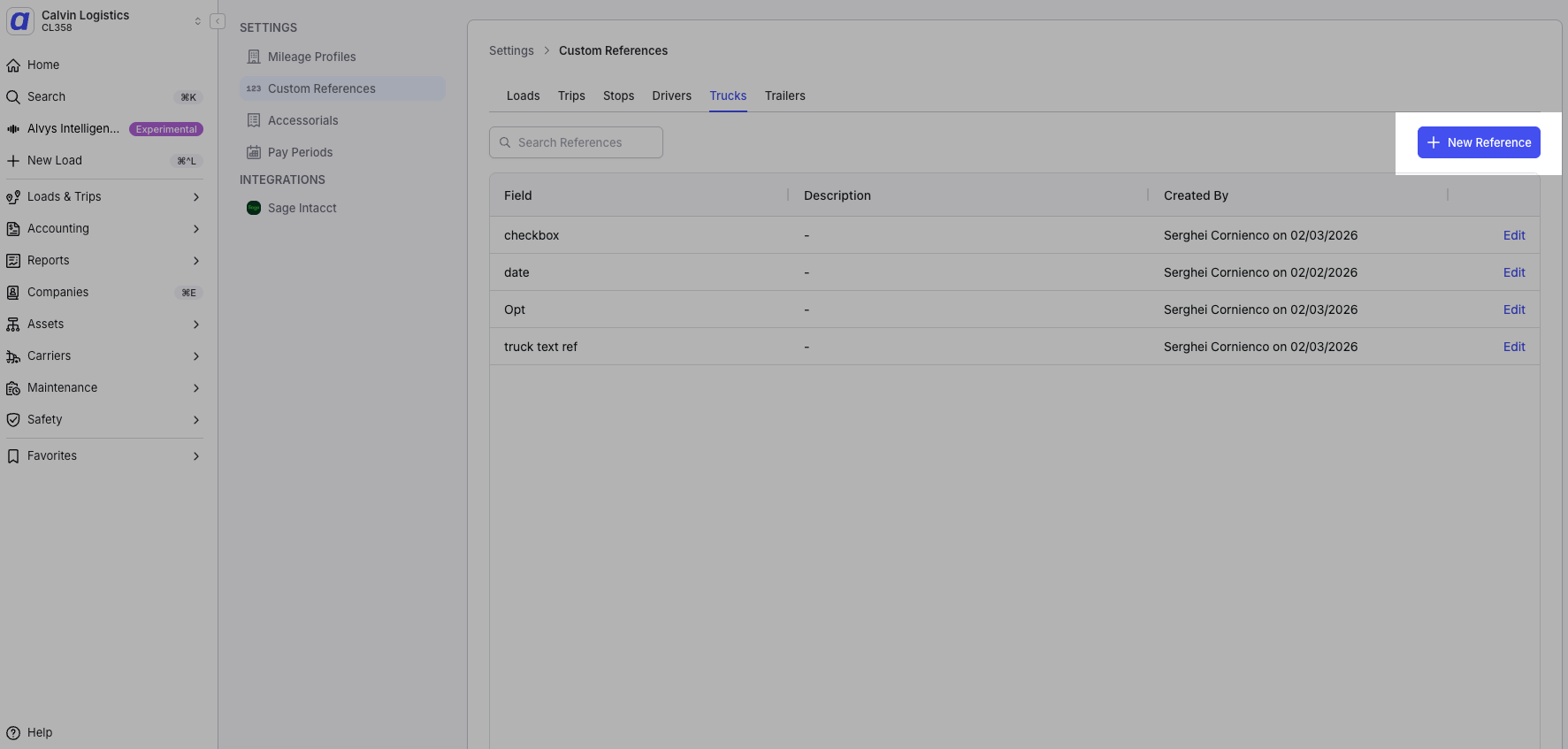Open Pay Periods settings
The height and width of the screenshot is (749, 1568).
point(341,152)
